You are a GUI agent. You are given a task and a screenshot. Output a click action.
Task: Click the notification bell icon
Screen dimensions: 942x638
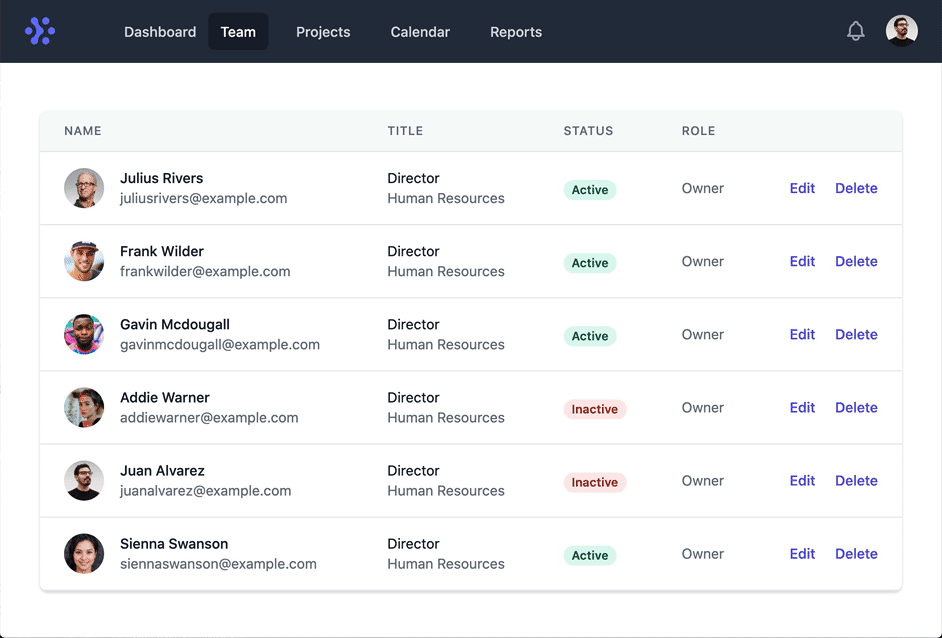pyautogui.click(x=855, y=32)
